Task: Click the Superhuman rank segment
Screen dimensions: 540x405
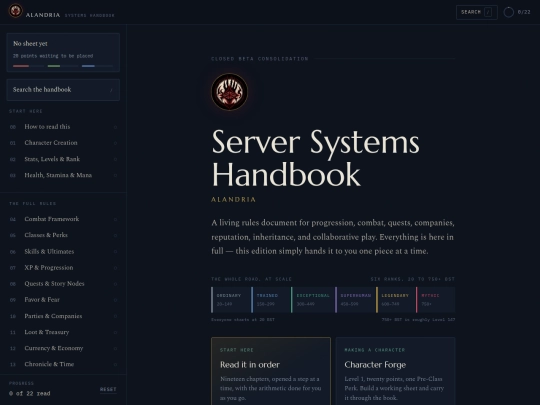Action: point(356,300)
